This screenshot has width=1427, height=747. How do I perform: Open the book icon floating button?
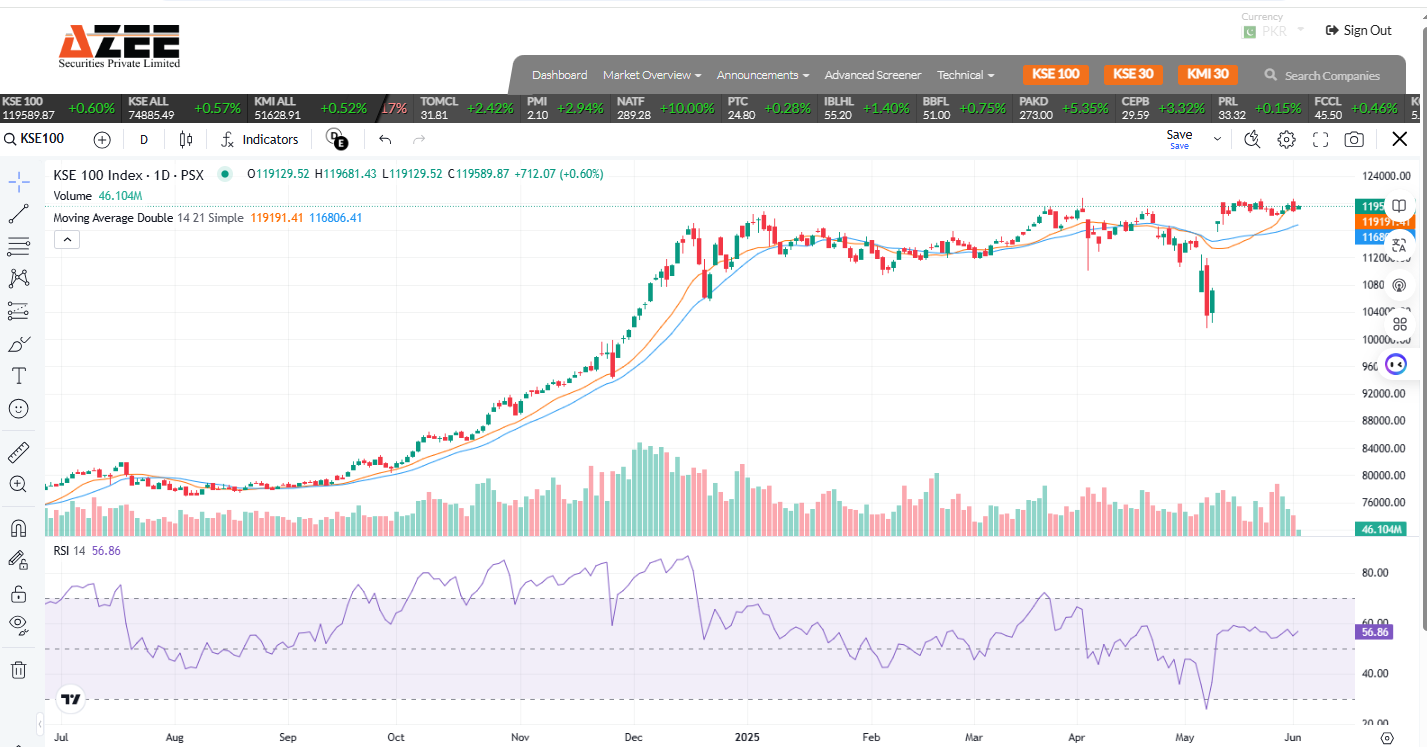tap(1399, 206)
